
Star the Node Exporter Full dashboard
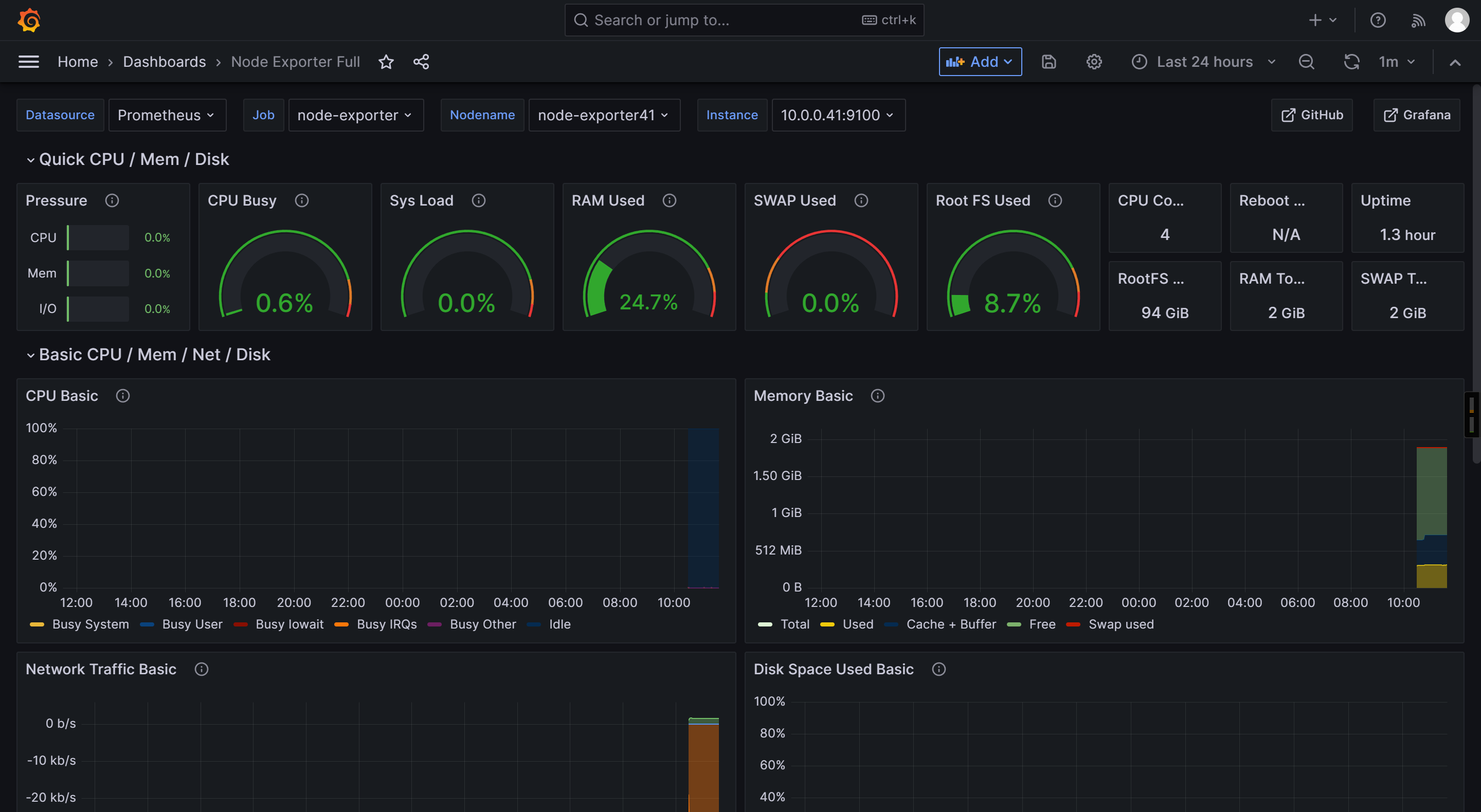[x=386, y=62]
